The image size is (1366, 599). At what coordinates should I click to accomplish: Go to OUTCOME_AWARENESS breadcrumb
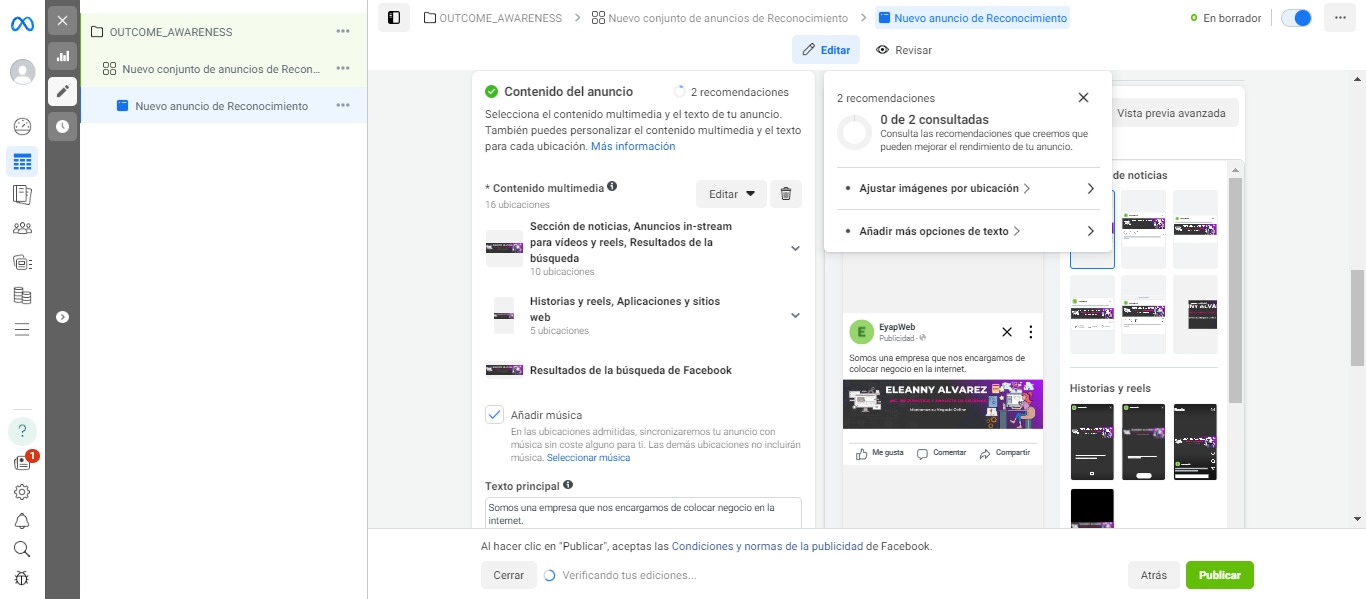[492, 18]
